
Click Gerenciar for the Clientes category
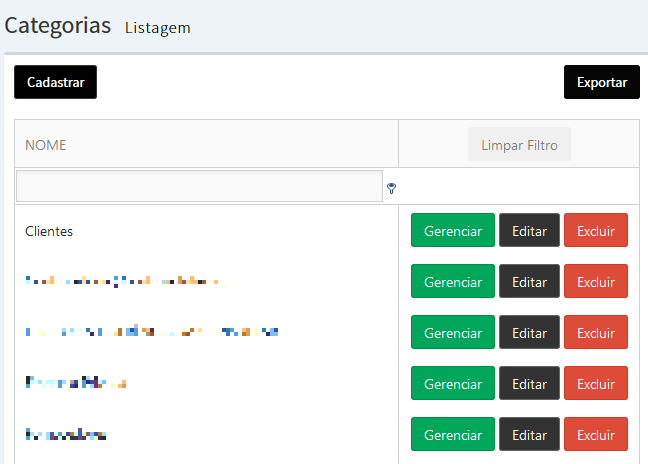(453, 230)
